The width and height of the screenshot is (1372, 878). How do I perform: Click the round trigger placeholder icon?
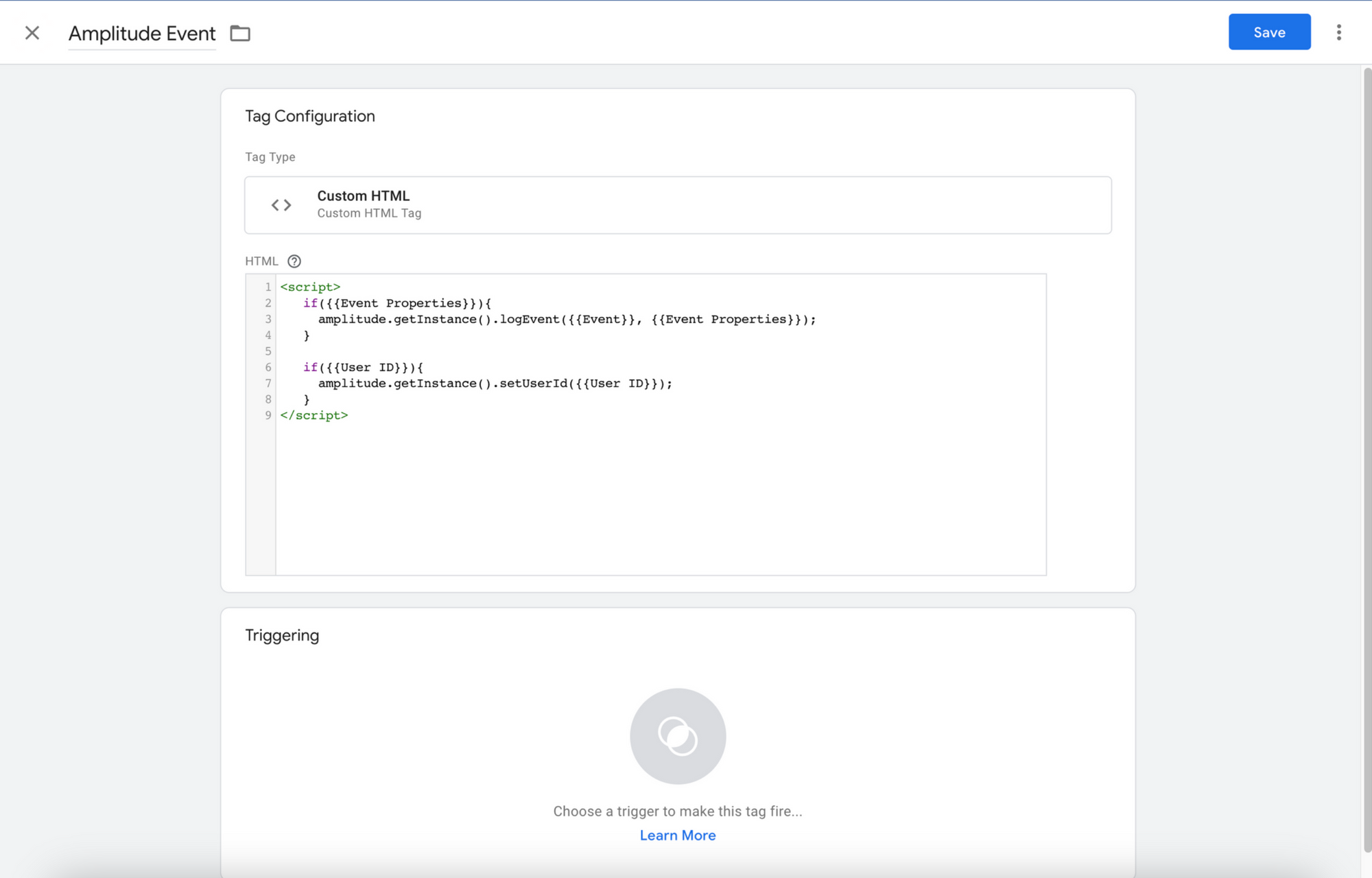(678, 736)
